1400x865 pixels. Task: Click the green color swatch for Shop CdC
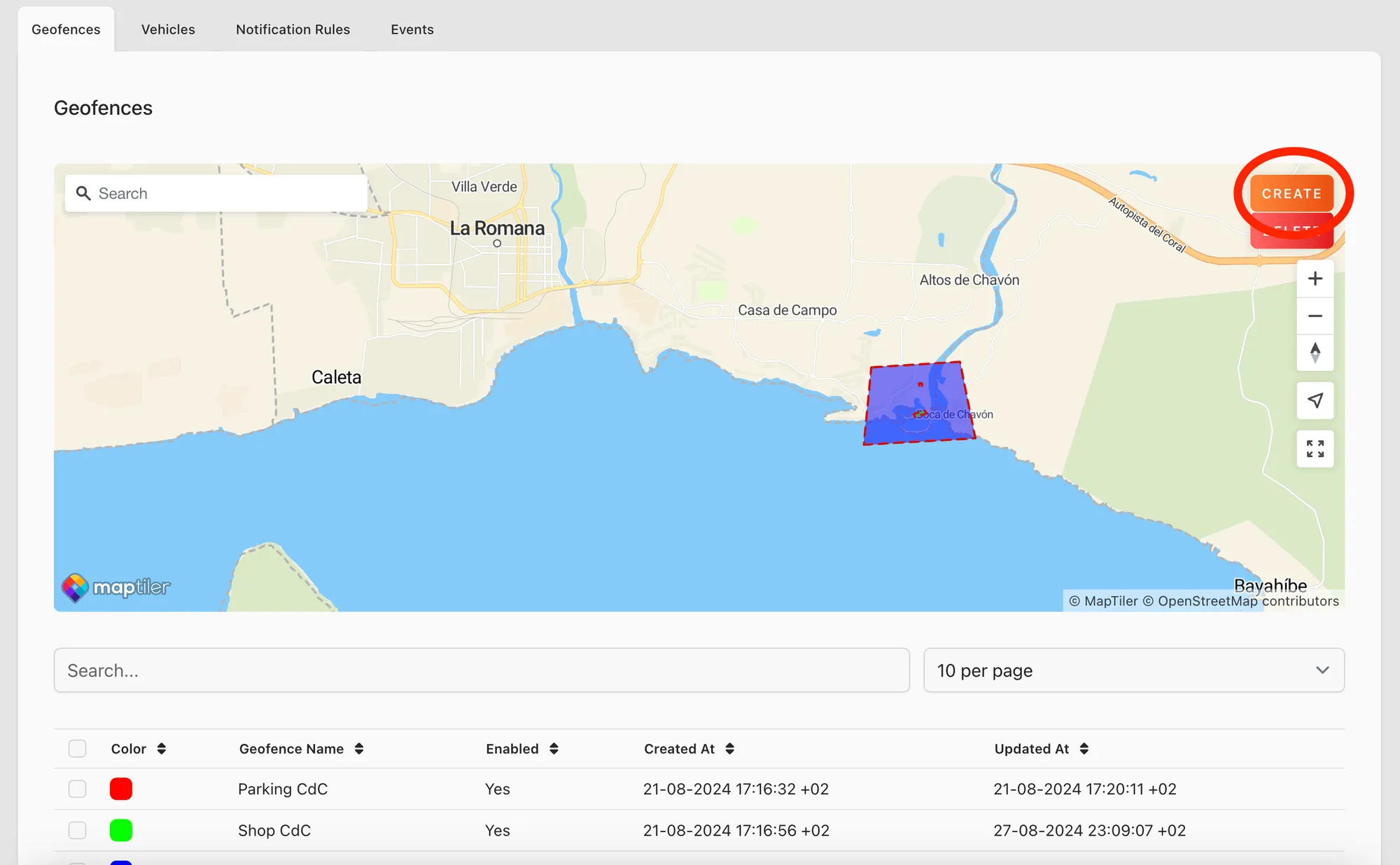[x=121, y=830]
